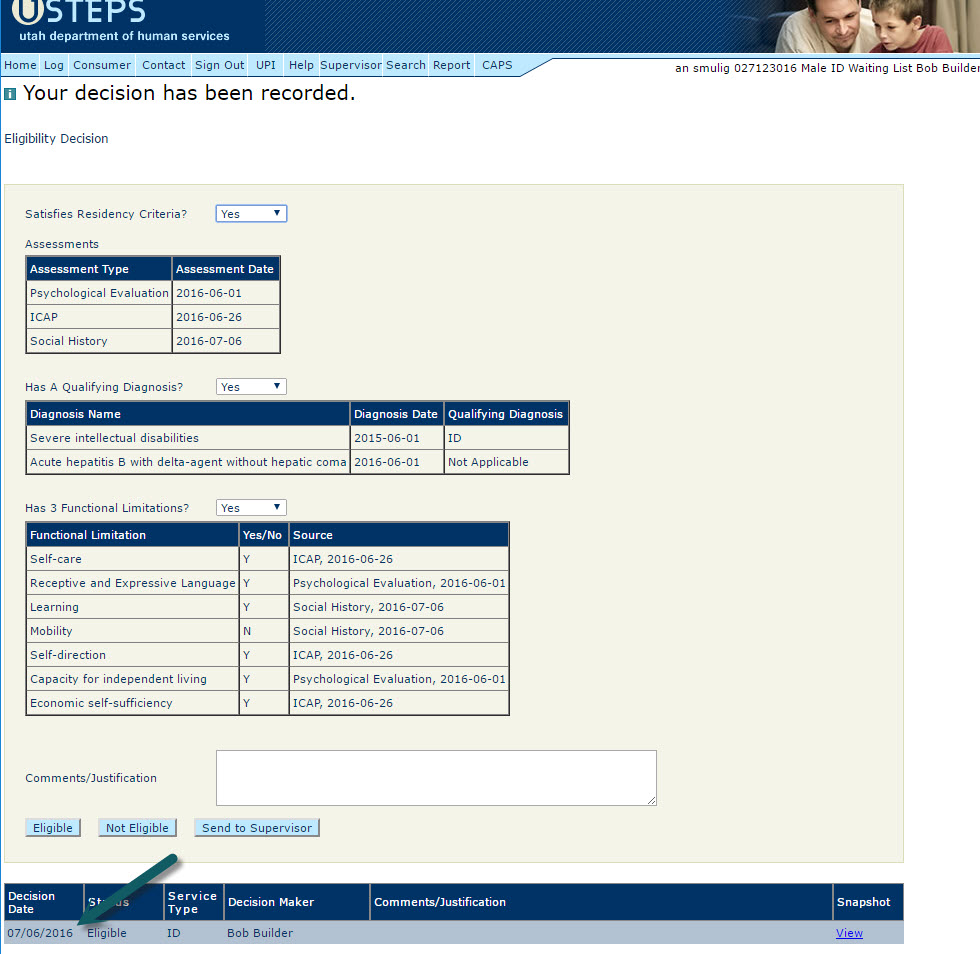This screenshot has height=954, width=980.
Task: Click the Send to Supervisor button
Action: [x=257, y=828]
